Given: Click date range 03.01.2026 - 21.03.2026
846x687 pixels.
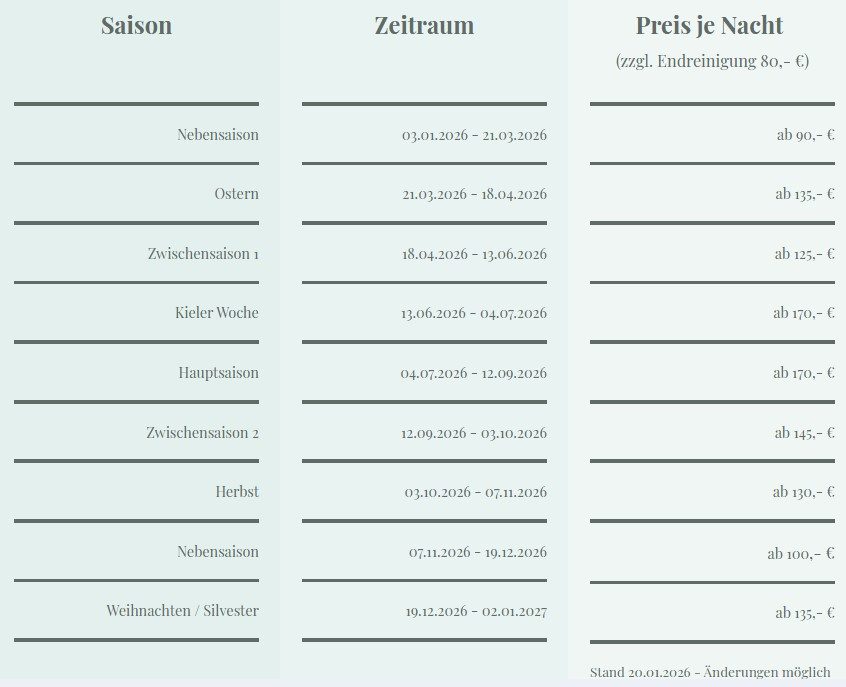Looking at the screenshot, I should click(474, 135).
